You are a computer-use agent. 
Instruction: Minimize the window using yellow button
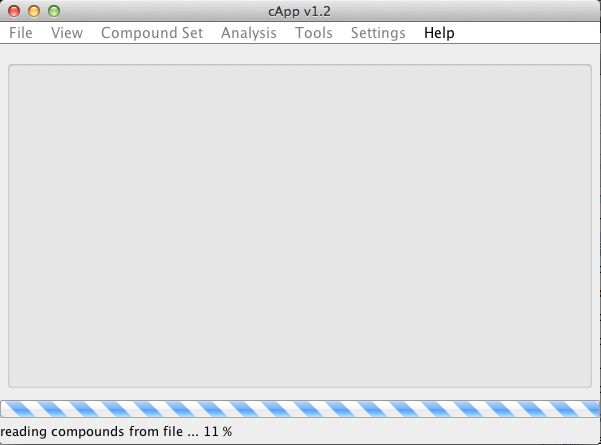(x=34, y=11)
